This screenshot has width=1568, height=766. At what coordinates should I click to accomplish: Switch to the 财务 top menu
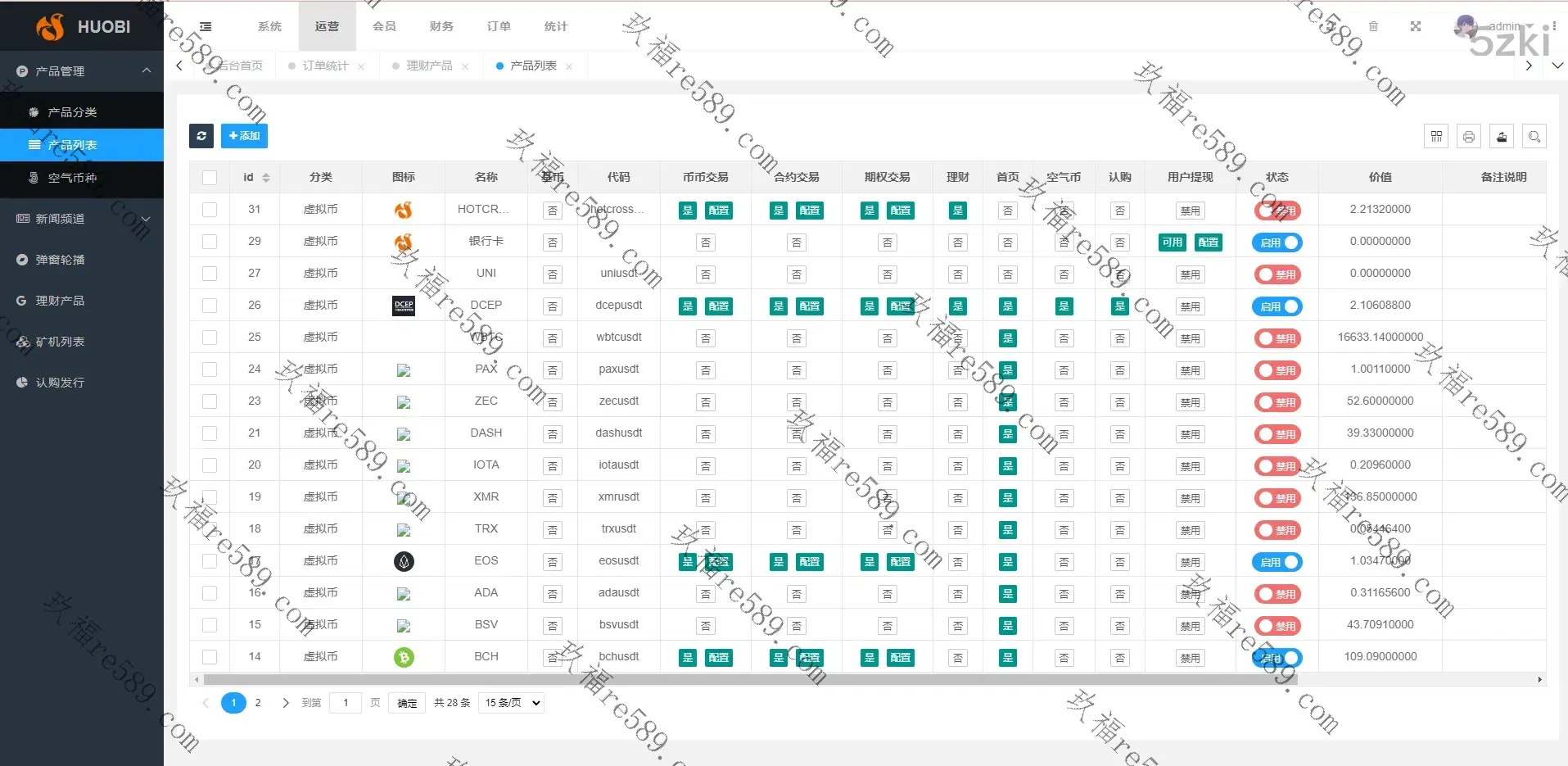click(441, 27)
